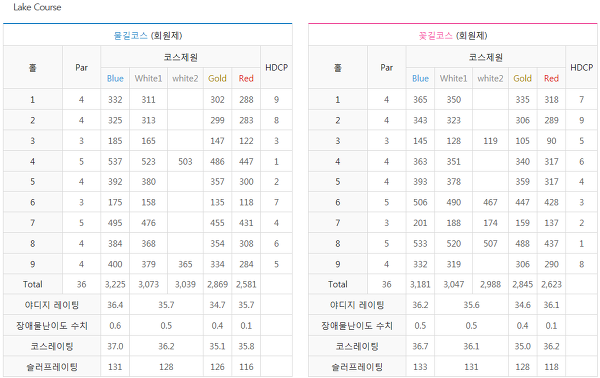Select the Red total "2,581" cell
The height and width of the screenshot is (378, 600).
(x=246, y=284)
